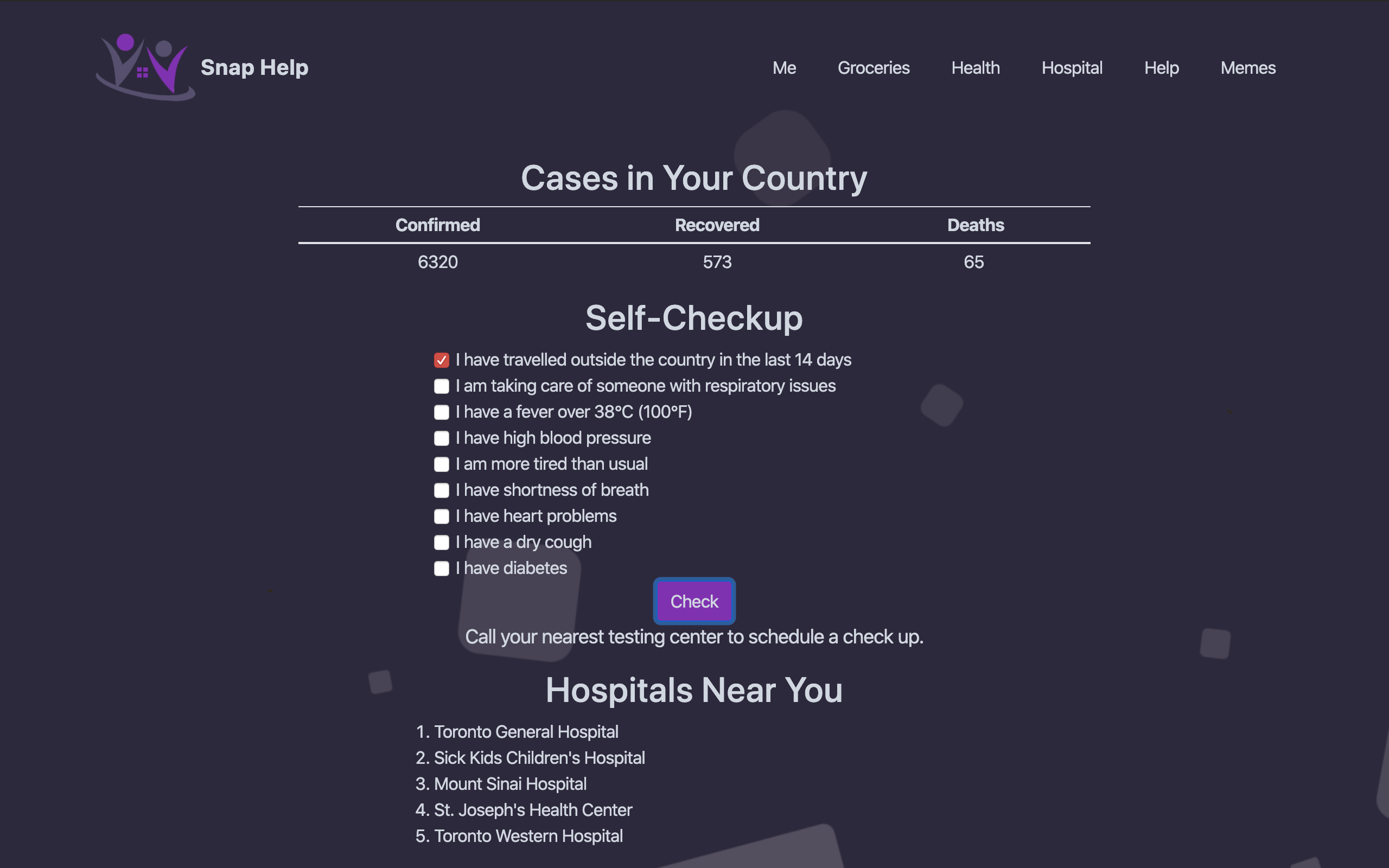
Task: Visit the Memes page
Action: tap(1248, 68)
